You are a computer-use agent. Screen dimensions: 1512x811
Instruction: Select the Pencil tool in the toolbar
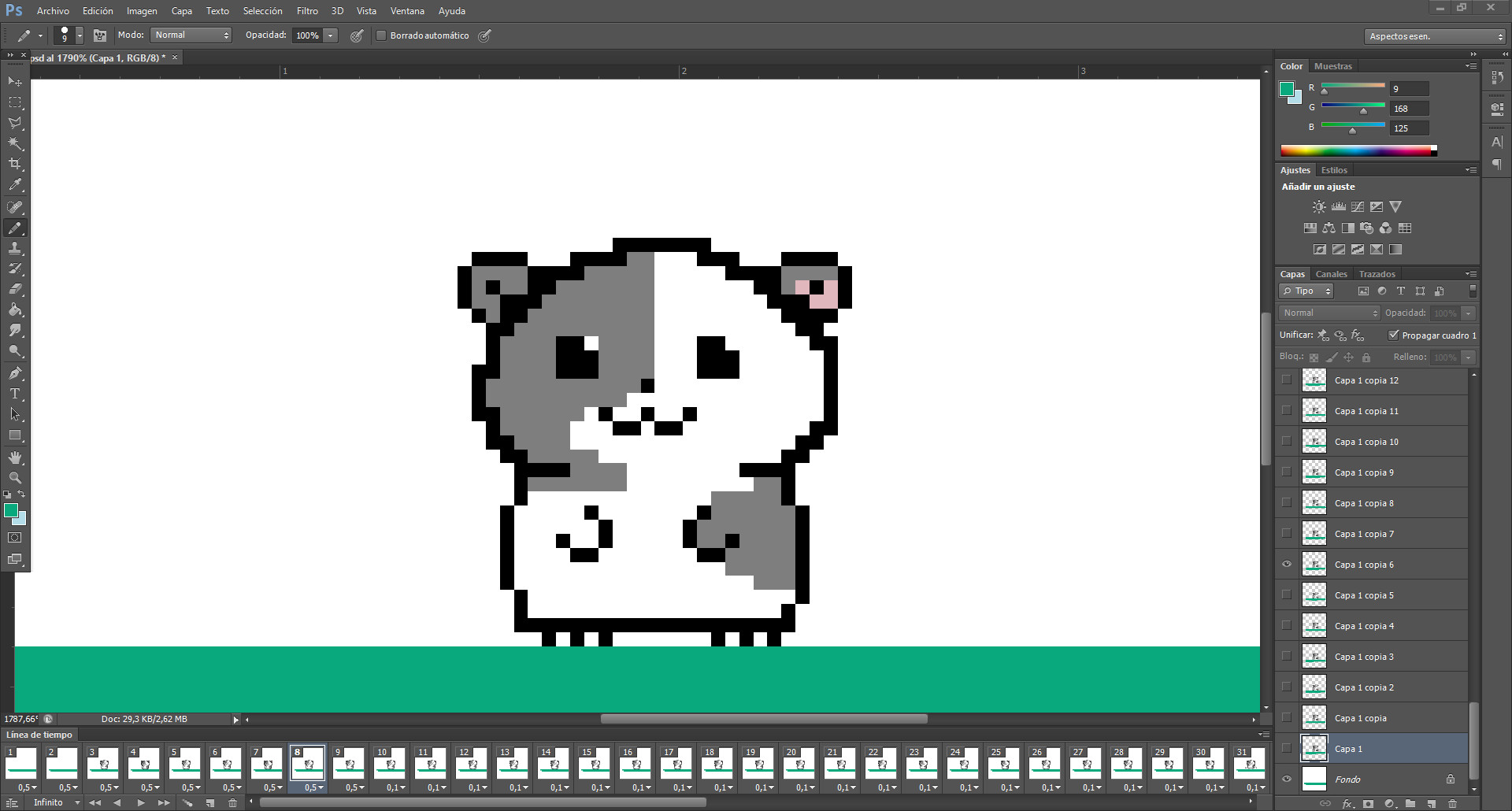tap(15, 228)
